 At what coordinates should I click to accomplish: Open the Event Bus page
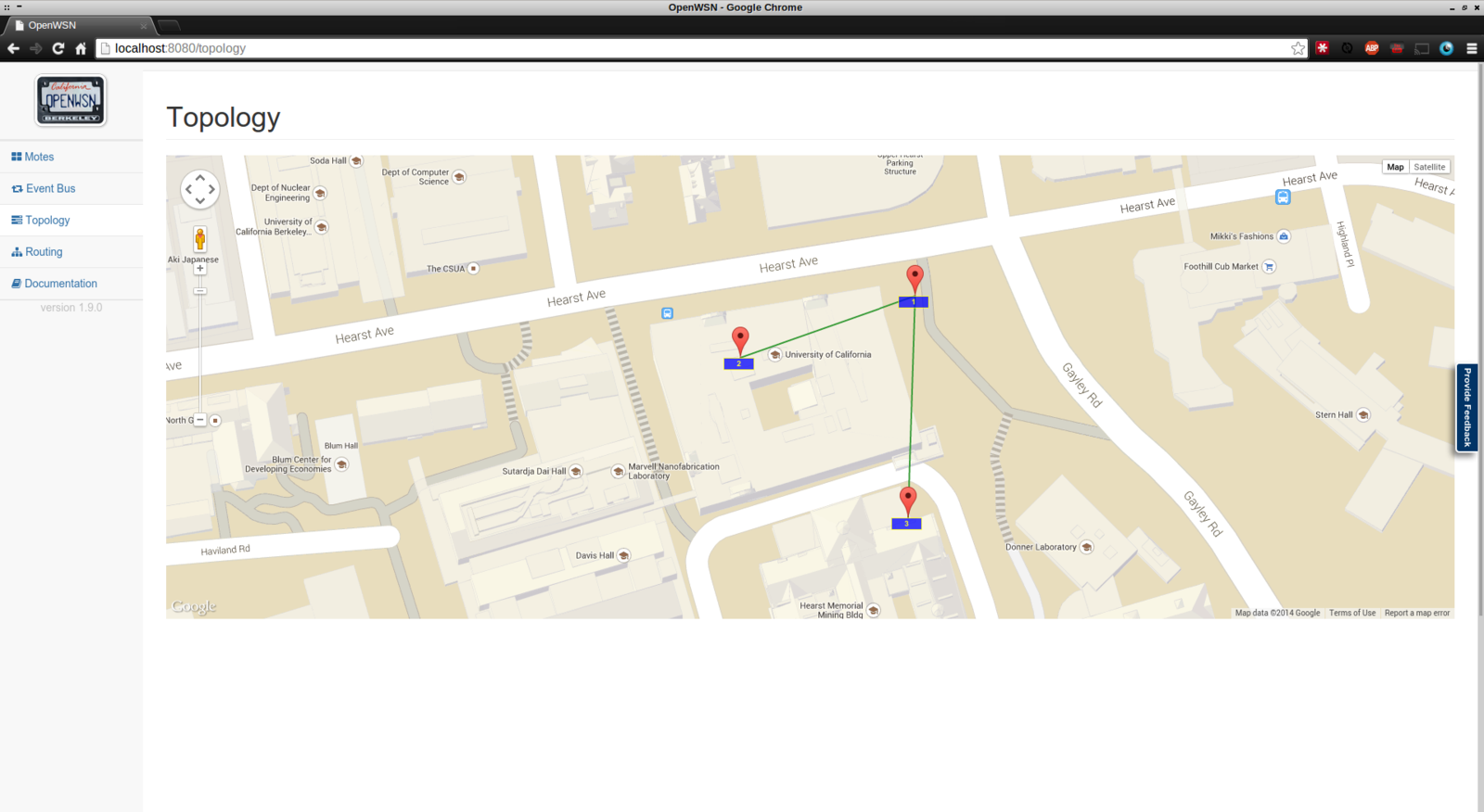point(44,188)
